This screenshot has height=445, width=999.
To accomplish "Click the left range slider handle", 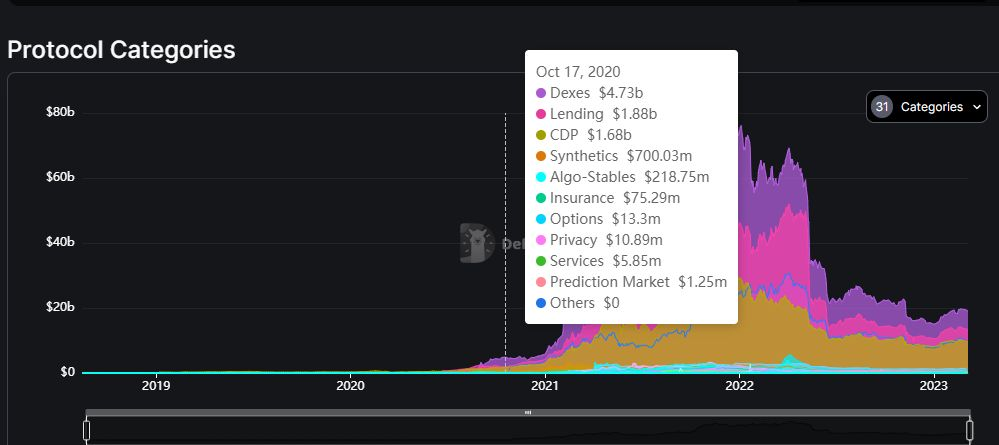I will [x=87, y=430].
